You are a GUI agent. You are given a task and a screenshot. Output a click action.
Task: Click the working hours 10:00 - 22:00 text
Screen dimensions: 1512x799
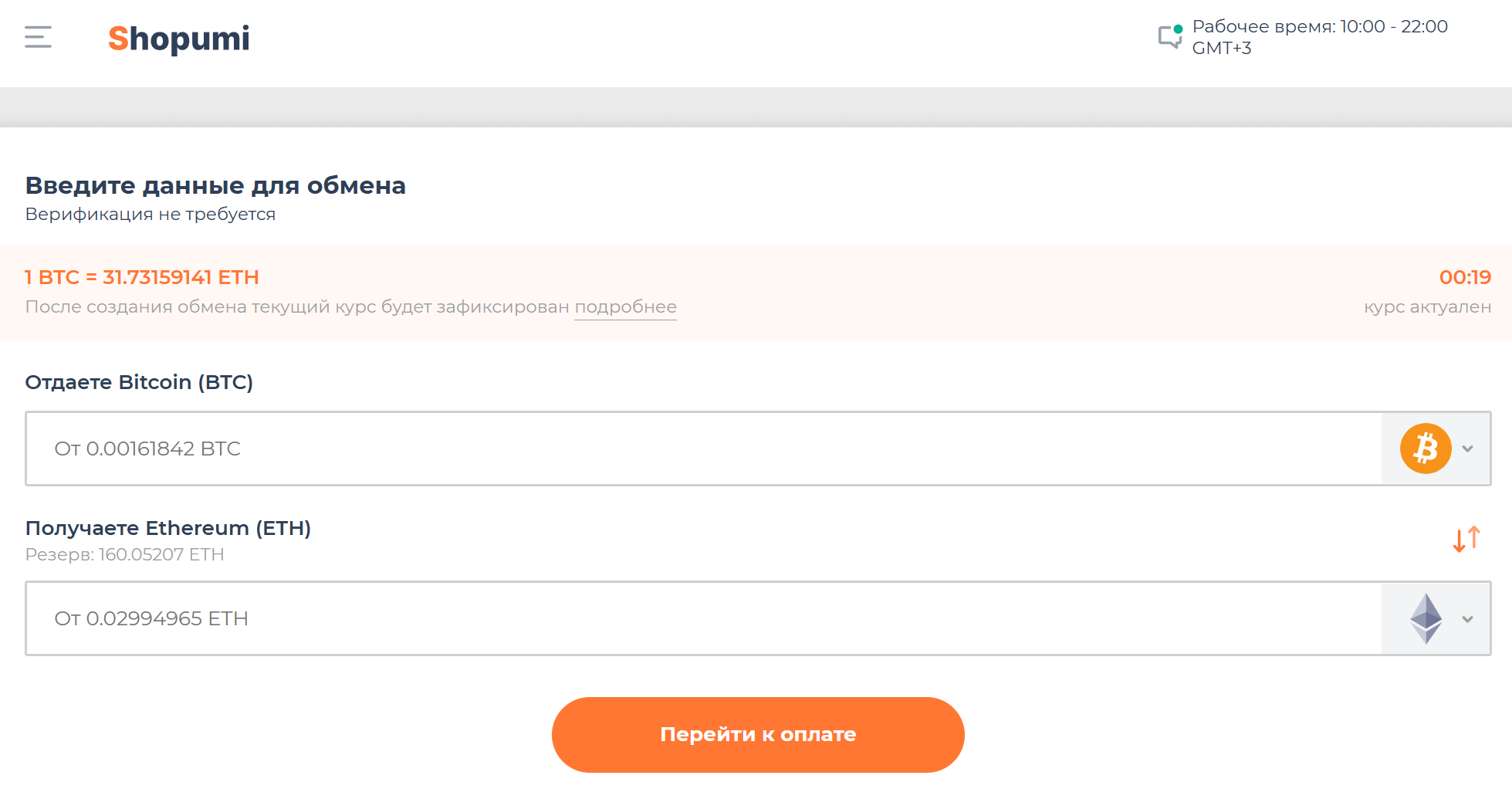(x=1319, y=27)
